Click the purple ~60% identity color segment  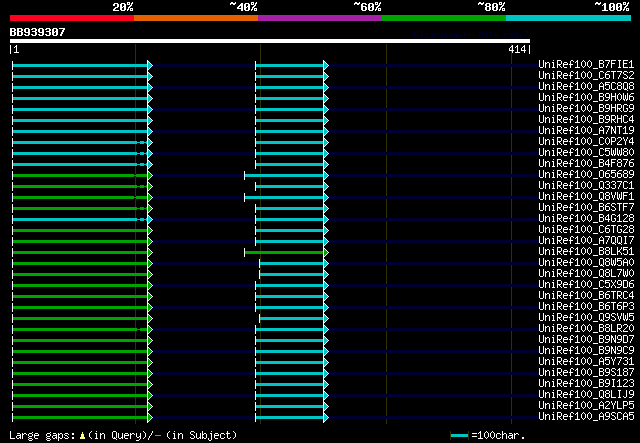click(x=320, y=18)
